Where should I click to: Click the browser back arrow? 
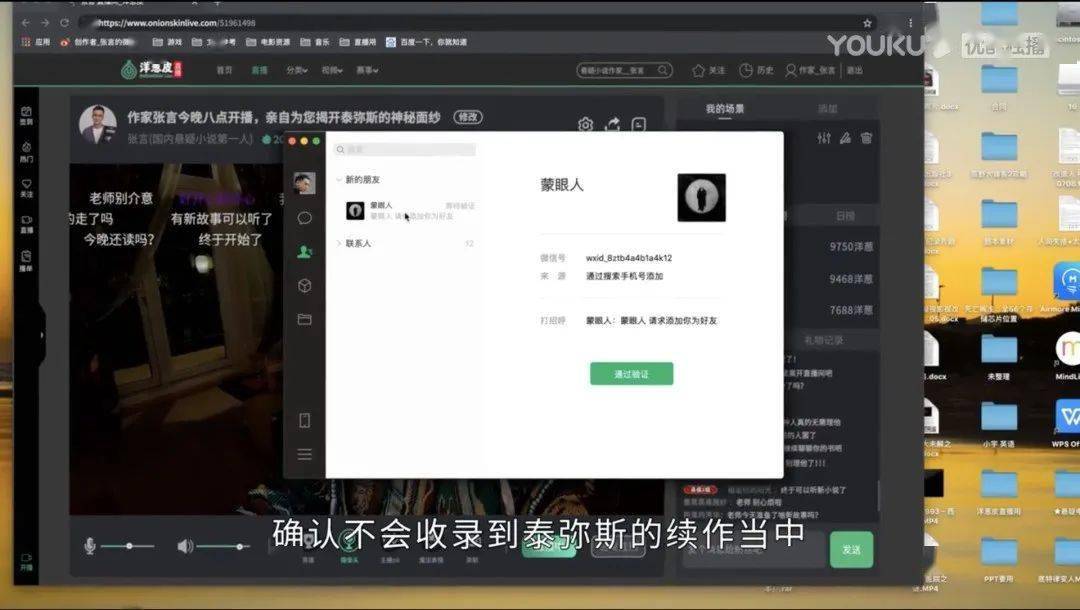(x=25, y=23)
